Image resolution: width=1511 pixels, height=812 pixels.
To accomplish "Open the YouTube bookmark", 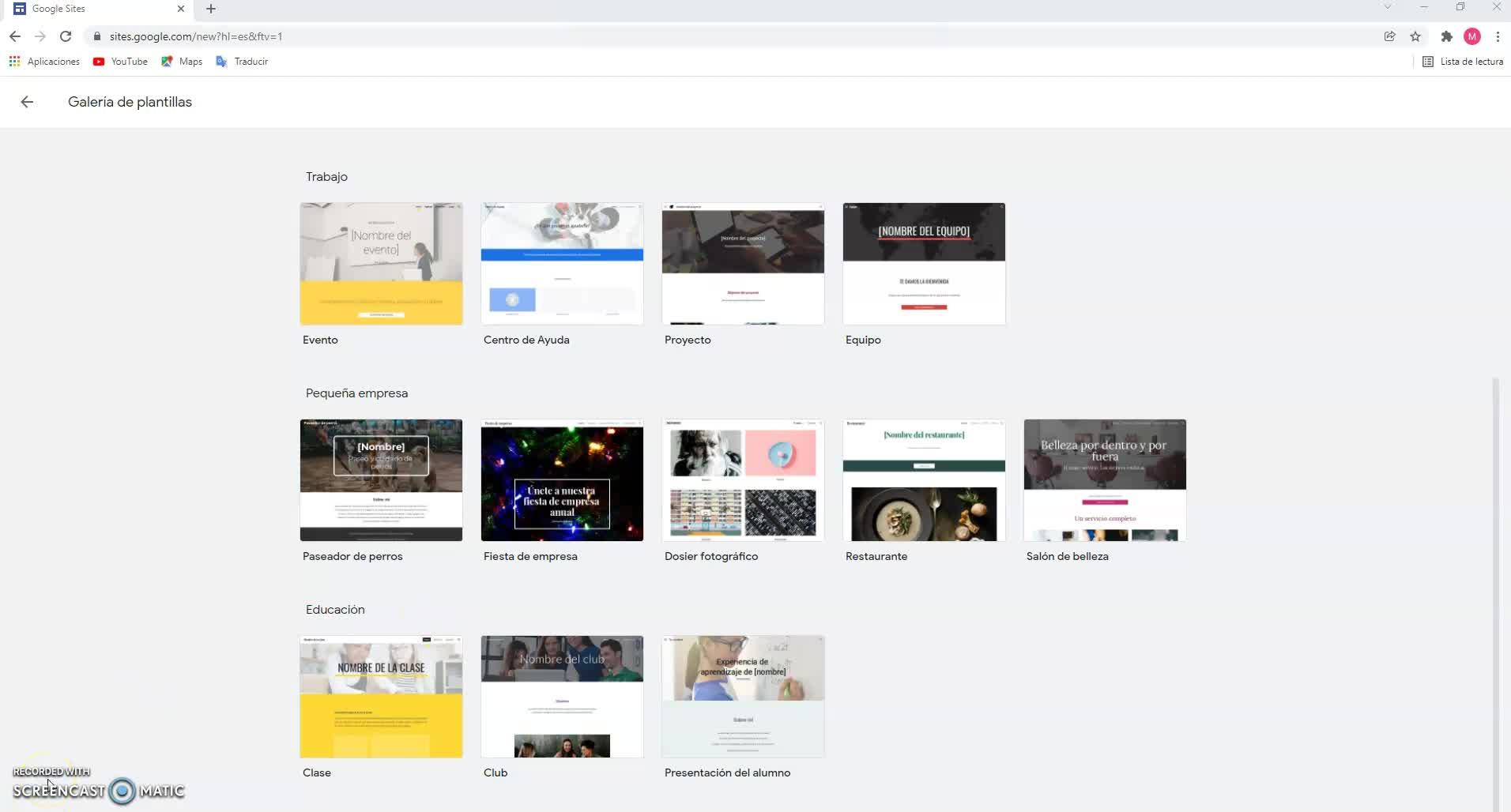I will click(120, 62).
